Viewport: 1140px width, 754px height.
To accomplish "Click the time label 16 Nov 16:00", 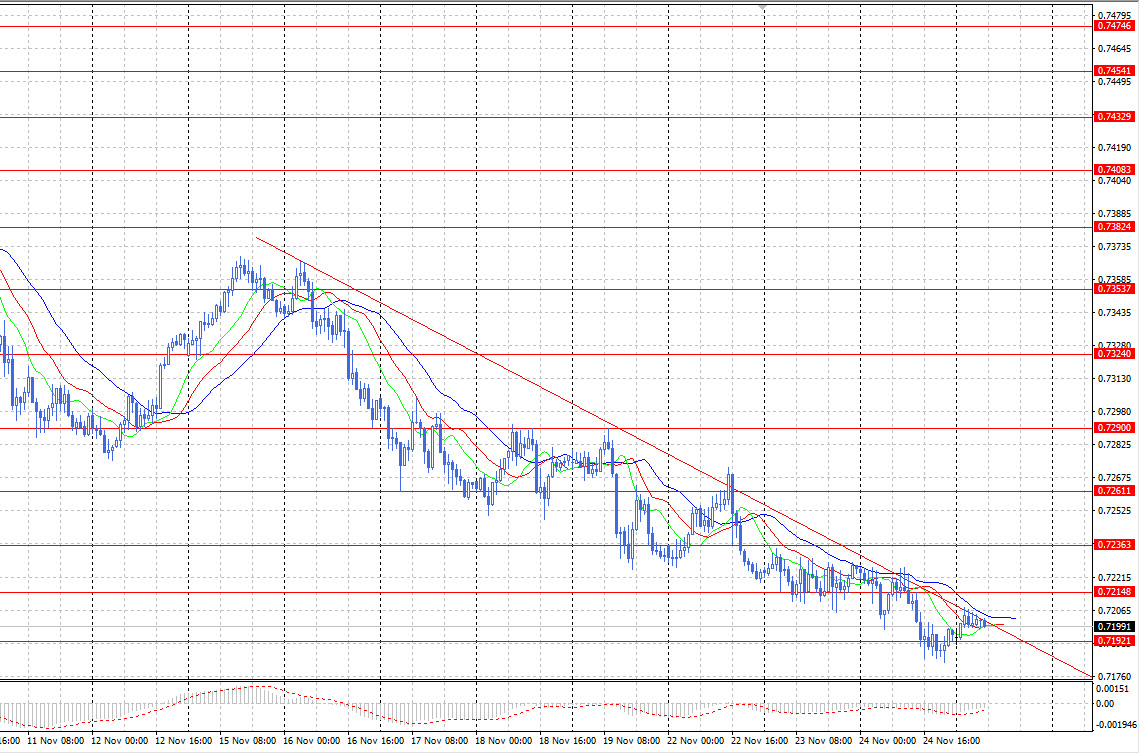I will coord(375,741).
